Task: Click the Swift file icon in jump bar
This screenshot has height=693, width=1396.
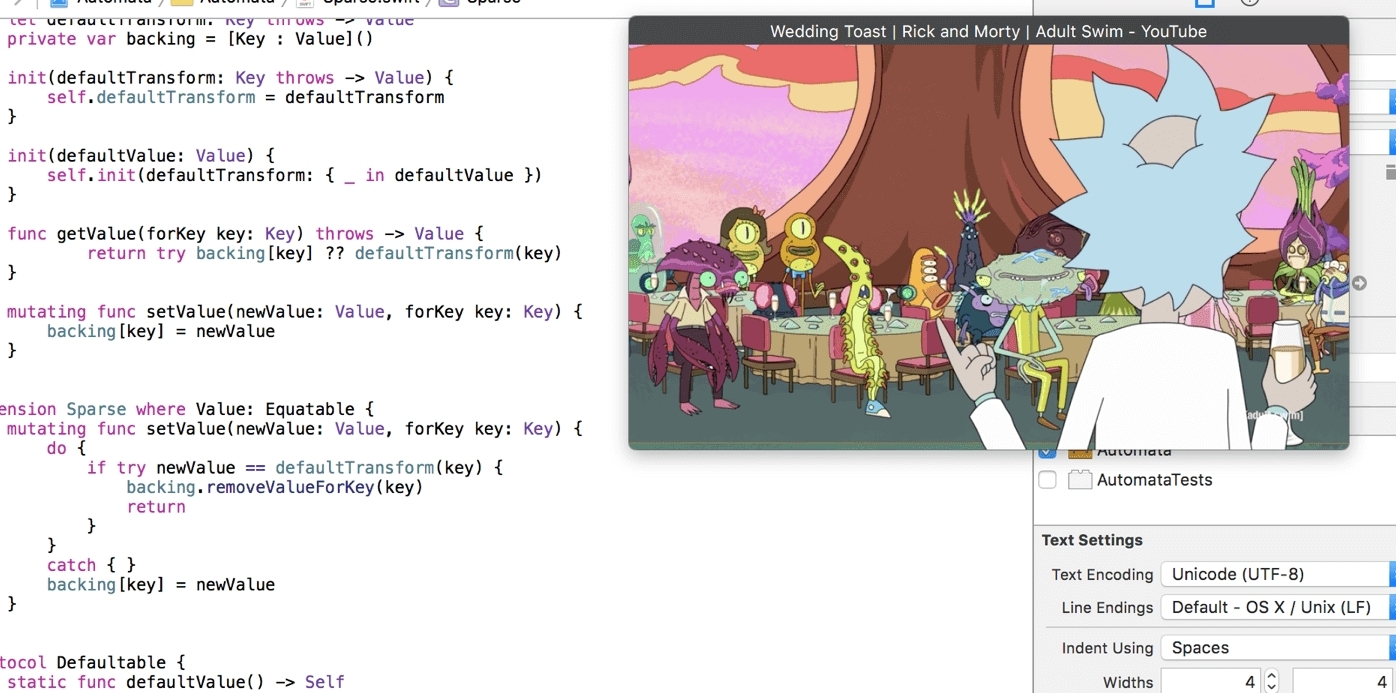Action: [x=305, y=2]
